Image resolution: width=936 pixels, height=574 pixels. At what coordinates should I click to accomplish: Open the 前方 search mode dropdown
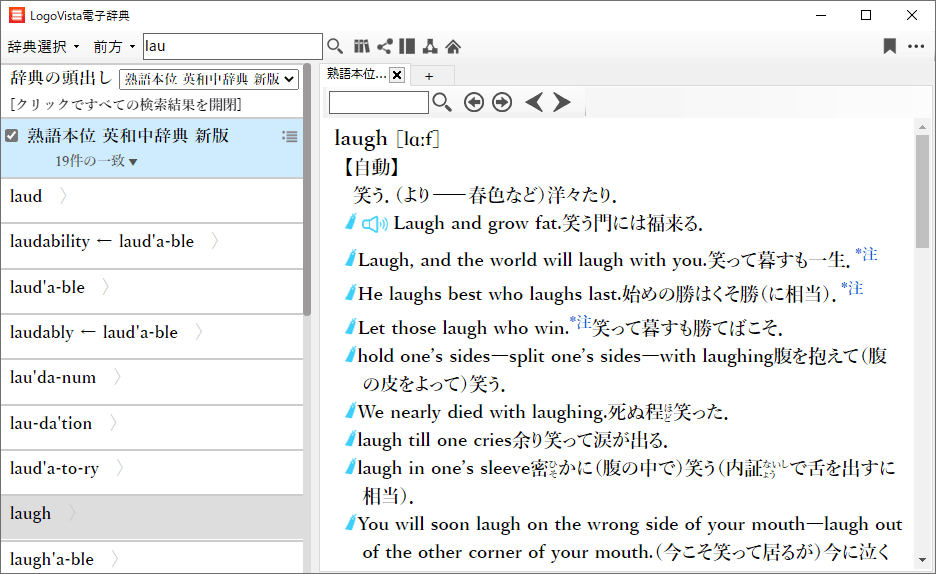click(114, 47)
